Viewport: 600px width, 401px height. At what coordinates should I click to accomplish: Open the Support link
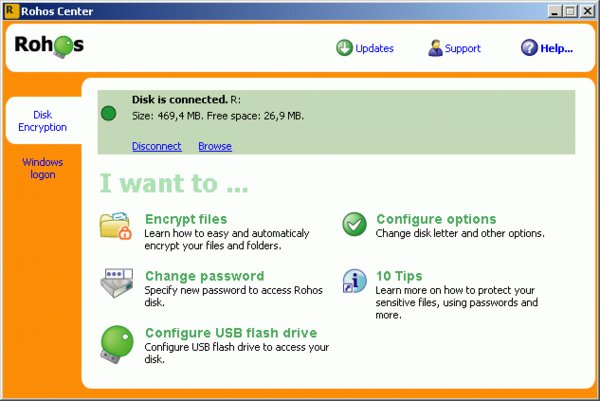click(462, 48)
